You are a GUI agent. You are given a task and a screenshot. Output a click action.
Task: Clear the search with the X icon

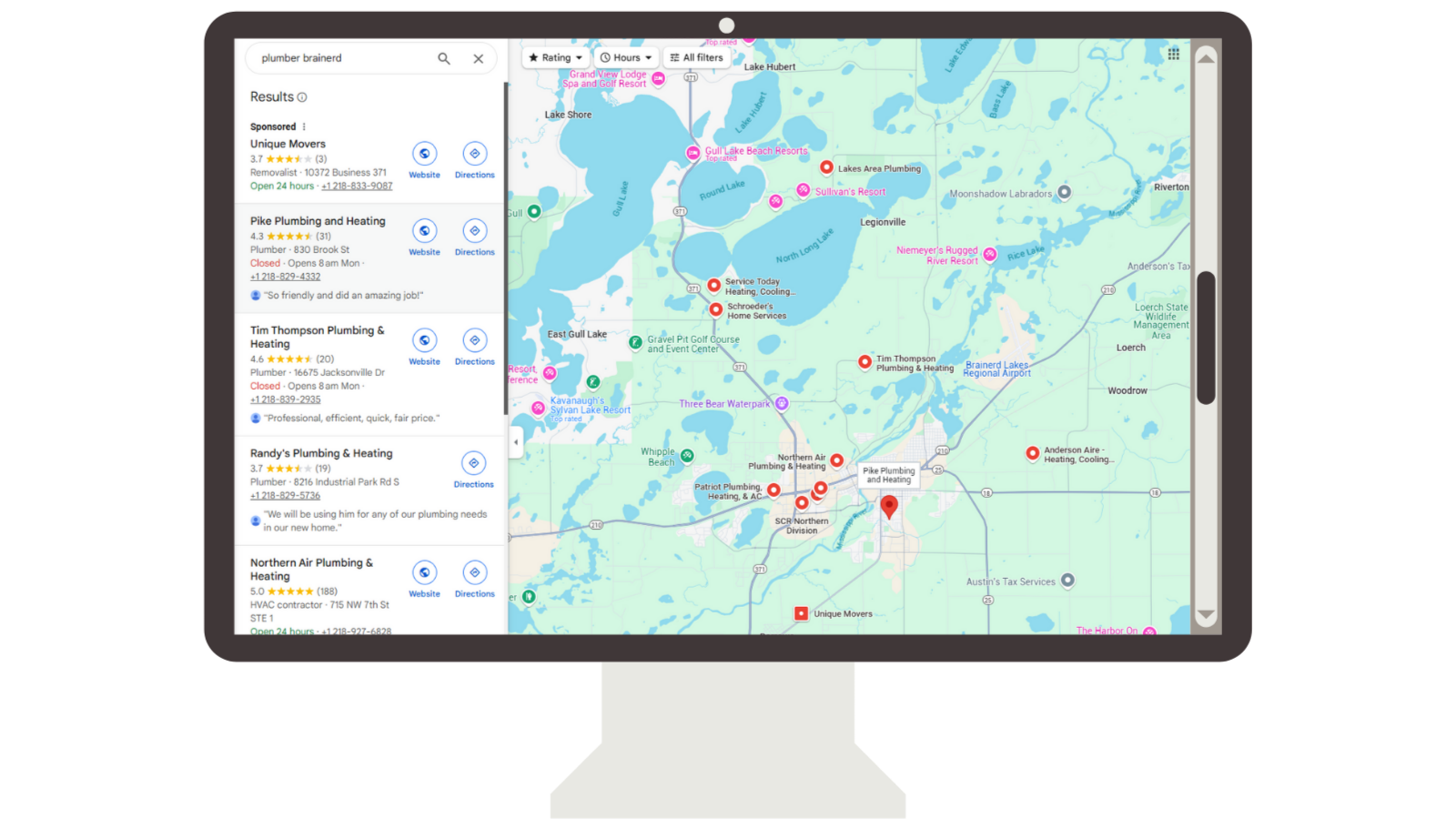coord(478,58)
